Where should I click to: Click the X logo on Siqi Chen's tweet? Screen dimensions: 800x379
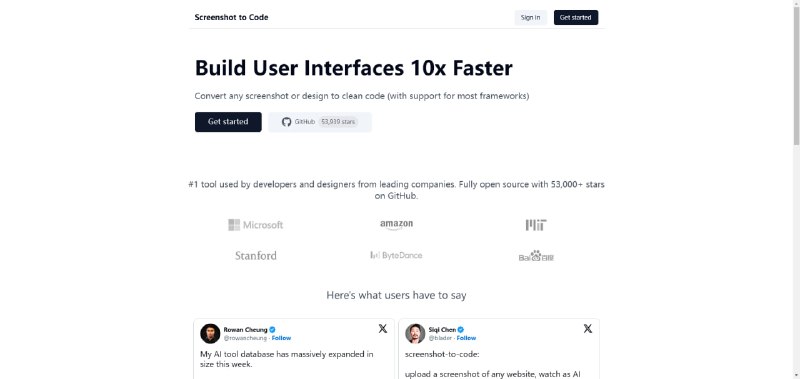(588, 329)
